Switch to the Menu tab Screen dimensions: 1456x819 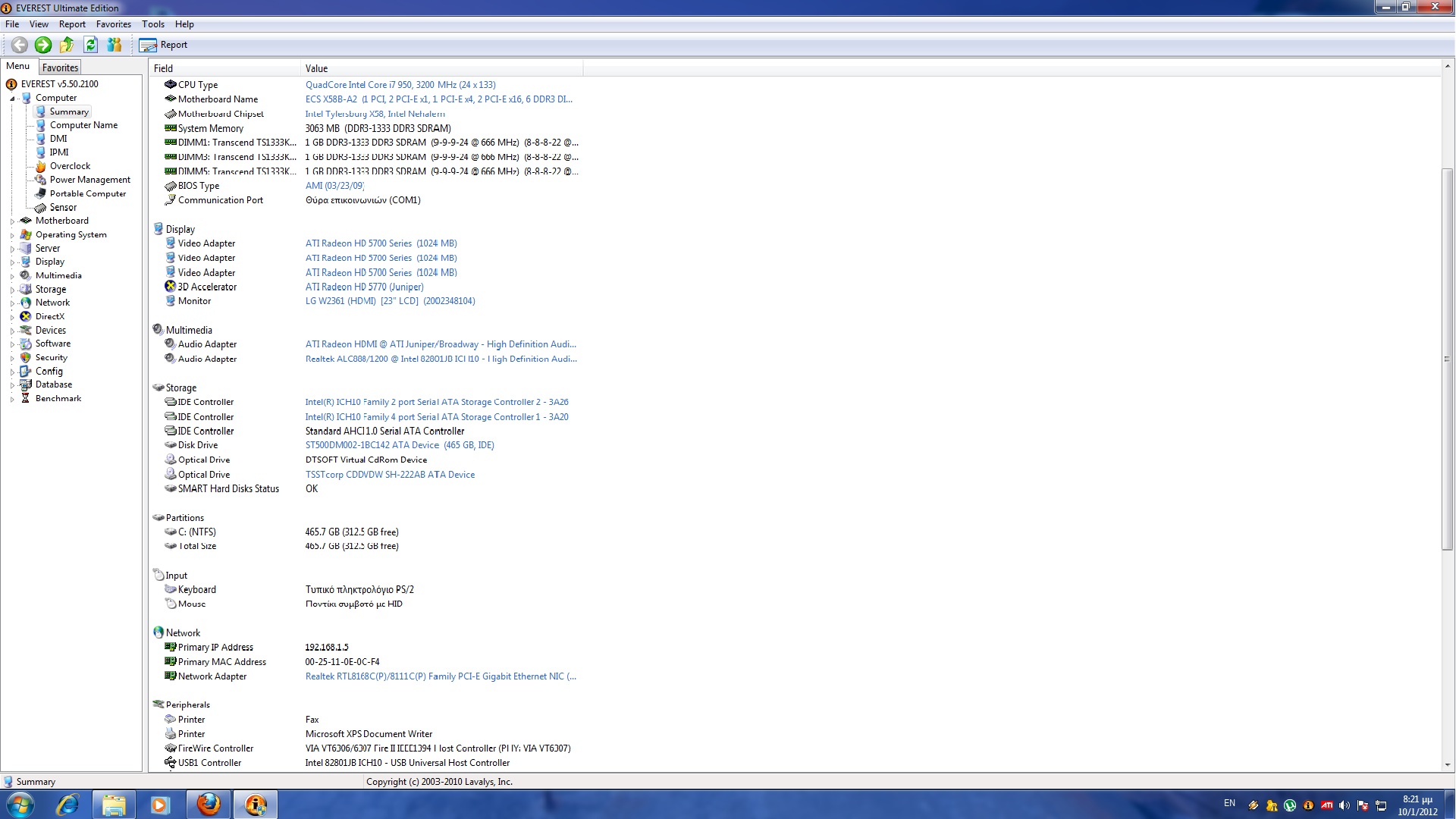pos(18,66)
